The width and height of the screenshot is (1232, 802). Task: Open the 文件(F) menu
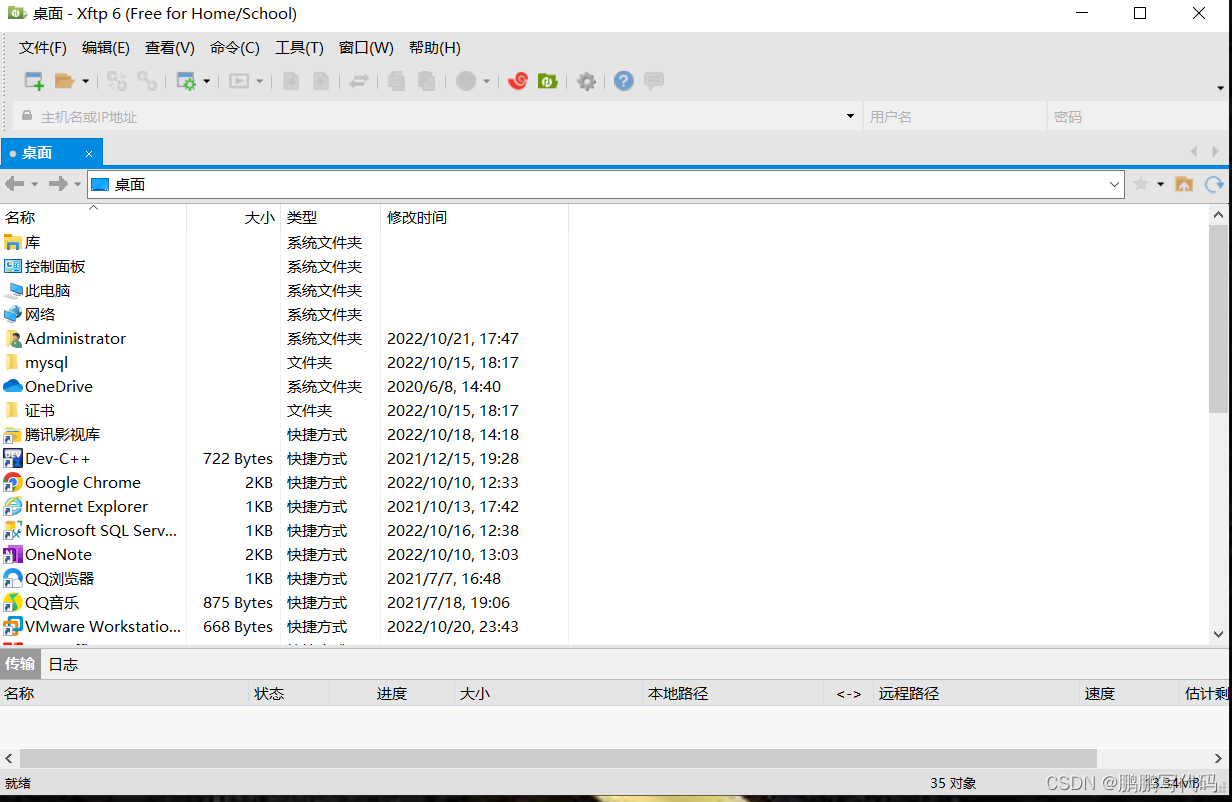coord(43,47)
